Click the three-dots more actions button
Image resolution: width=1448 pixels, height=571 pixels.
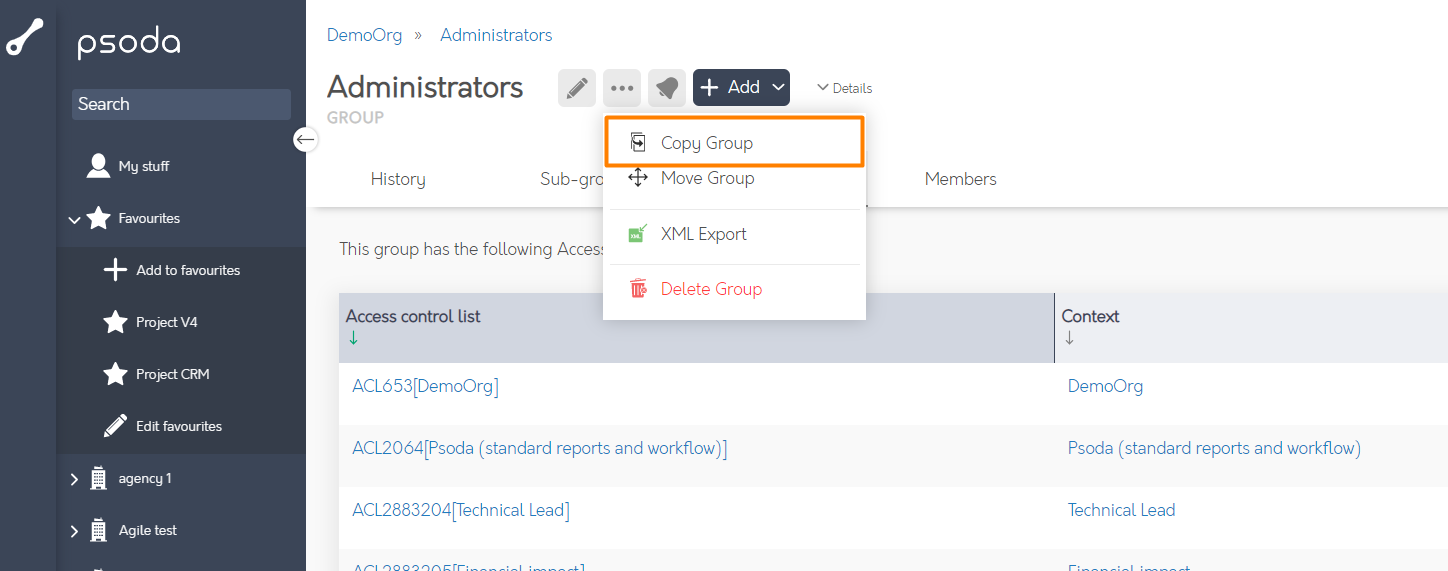(x=622, y=88)
